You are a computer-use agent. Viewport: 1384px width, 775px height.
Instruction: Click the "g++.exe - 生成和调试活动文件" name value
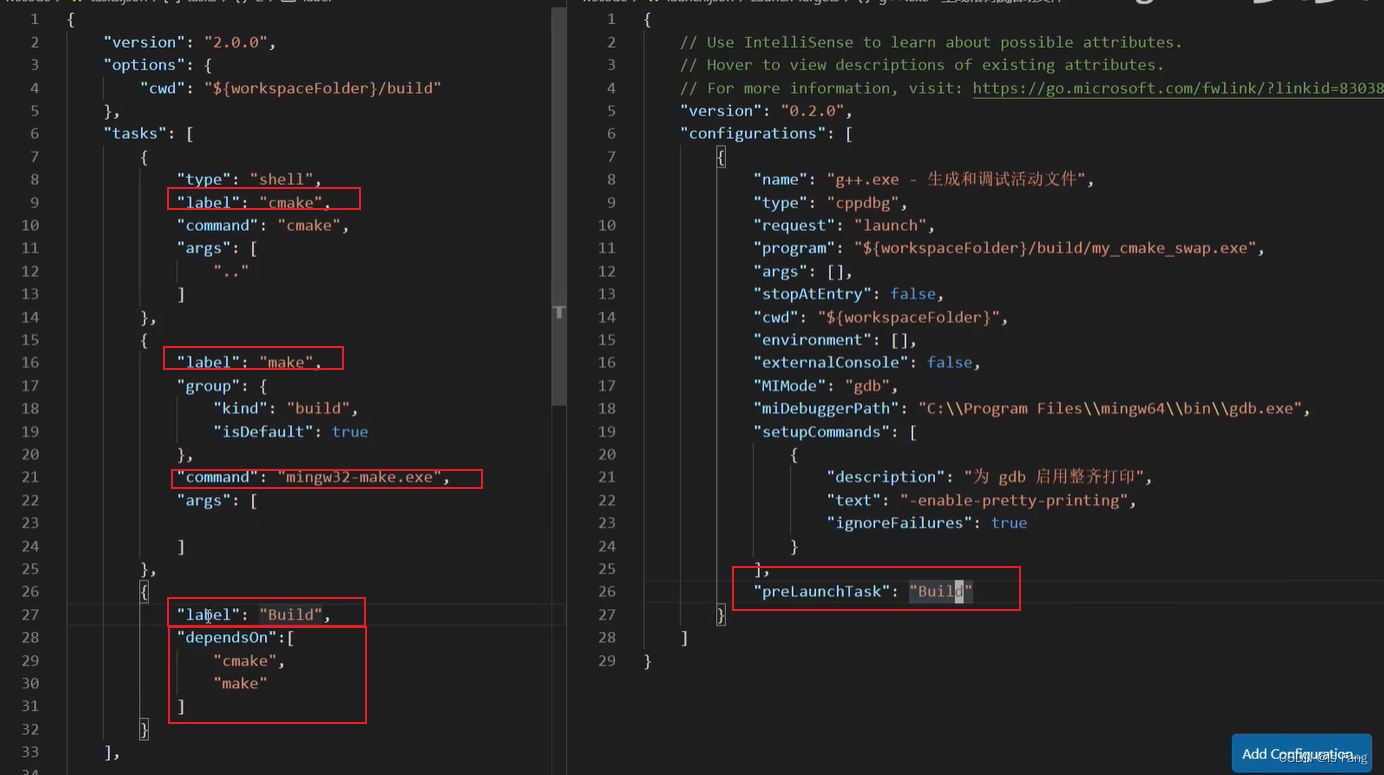pyautogui.click(x=955, y=180)
